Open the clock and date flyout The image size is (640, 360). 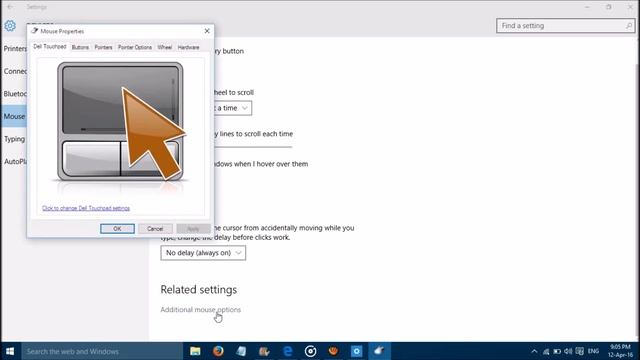click(x=620, y=351)
